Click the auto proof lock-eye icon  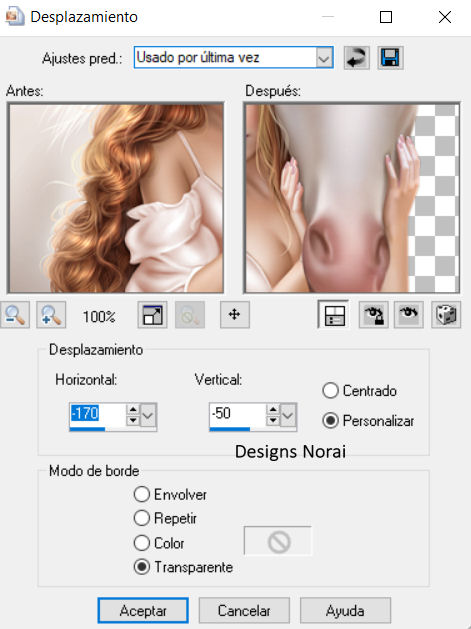click(x=373, y=315)
